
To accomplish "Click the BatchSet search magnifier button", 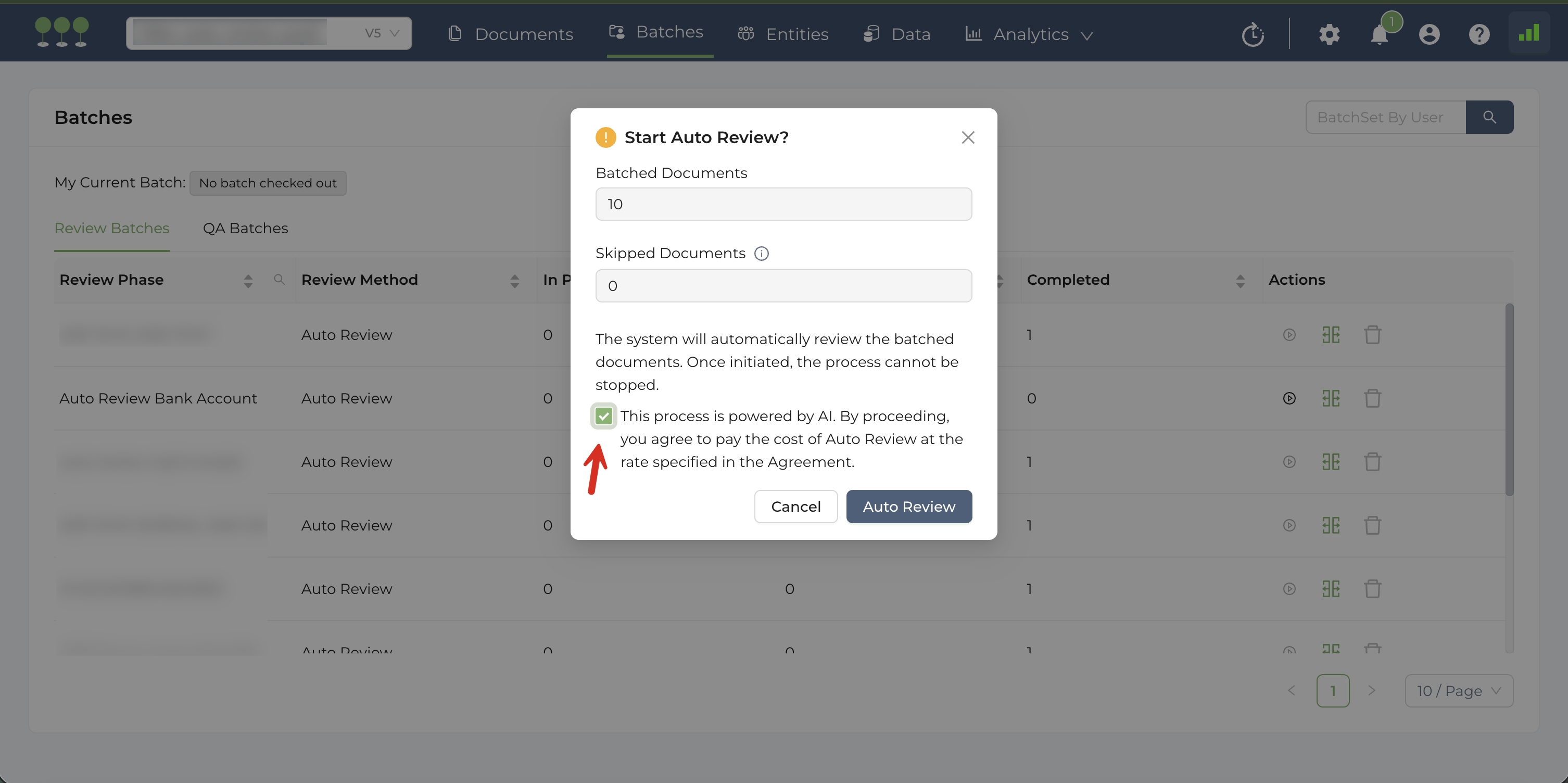I will click(1489, 117).
